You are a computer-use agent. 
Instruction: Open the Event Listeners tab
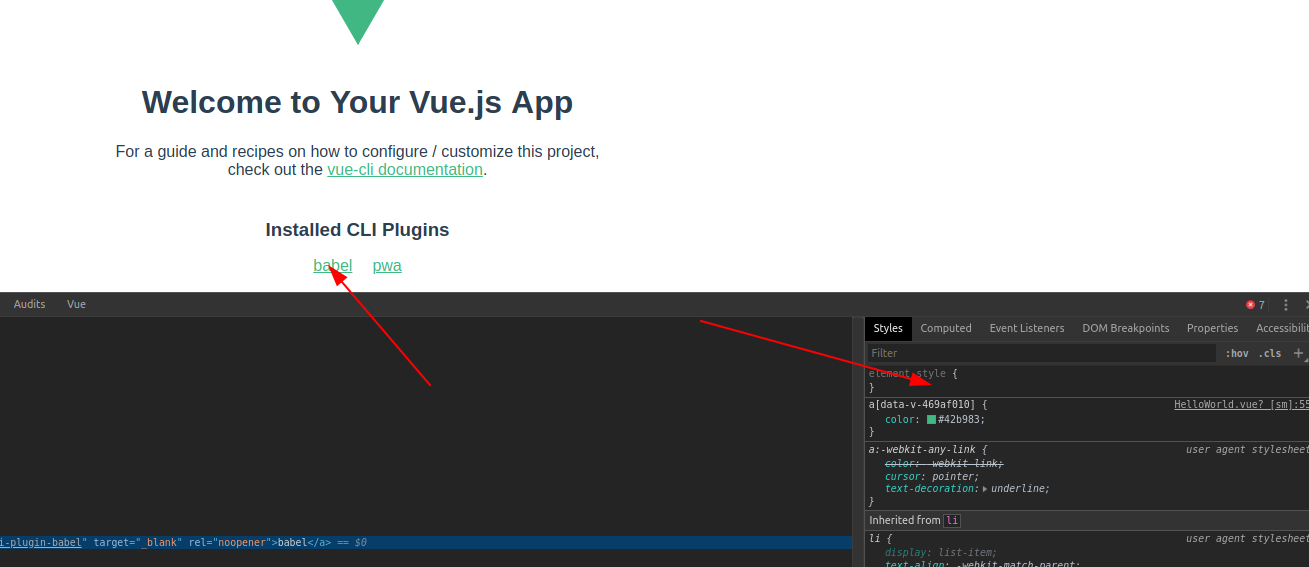tap(1027, 328)
